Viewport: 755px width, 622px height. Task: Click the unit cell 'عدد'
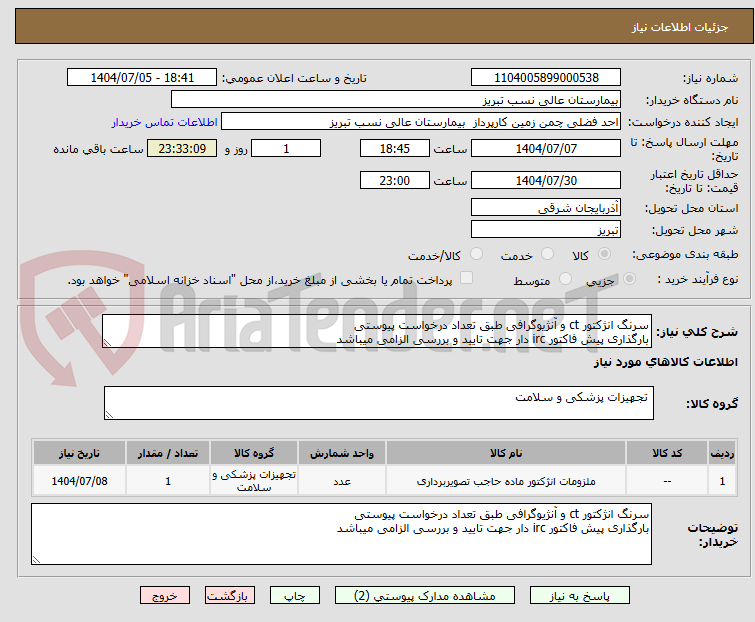point(342,481)
